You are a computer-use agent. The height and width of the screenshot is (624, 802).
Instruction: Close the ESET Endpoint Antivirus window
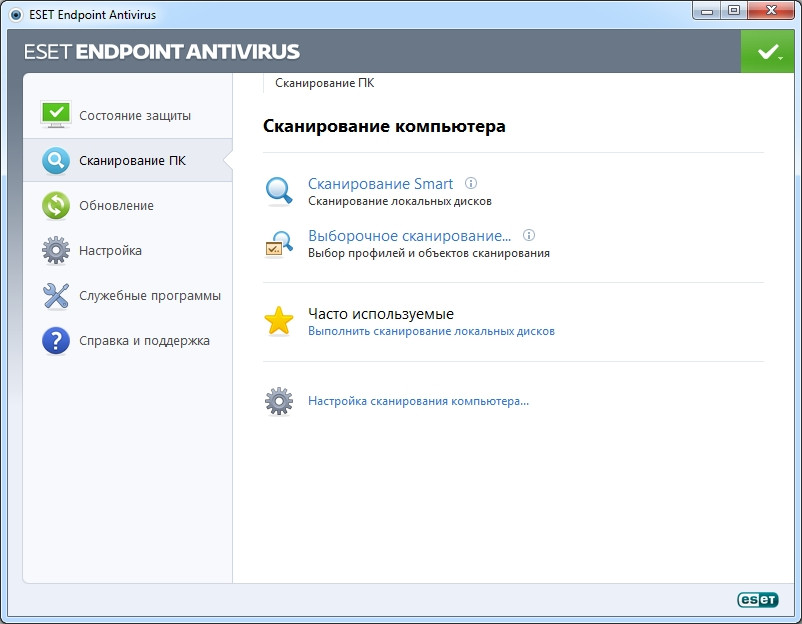[771, 11]
